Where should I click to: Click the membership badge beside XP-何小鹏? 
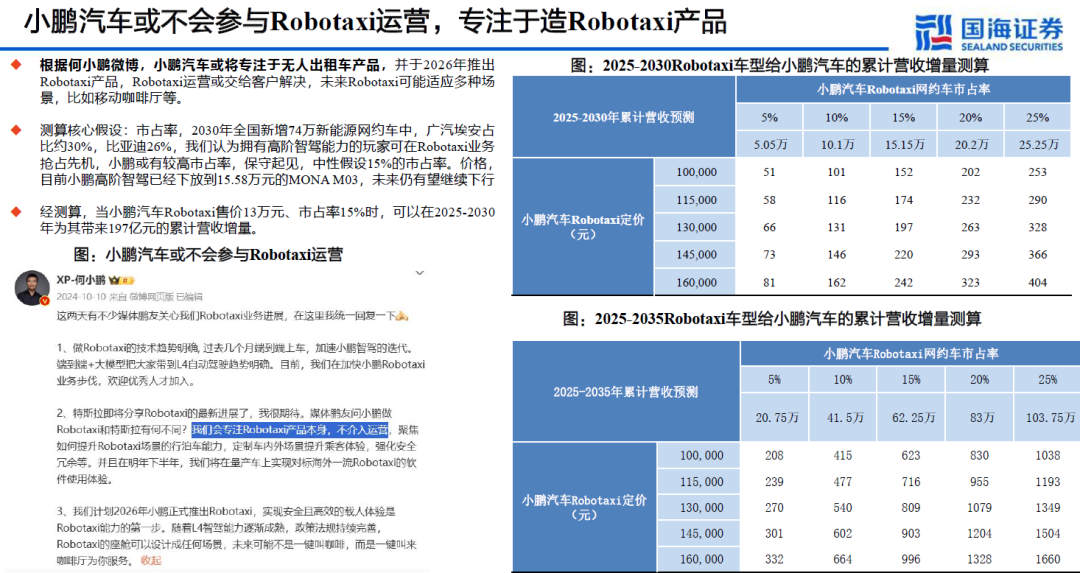click(x=121, y=281)
